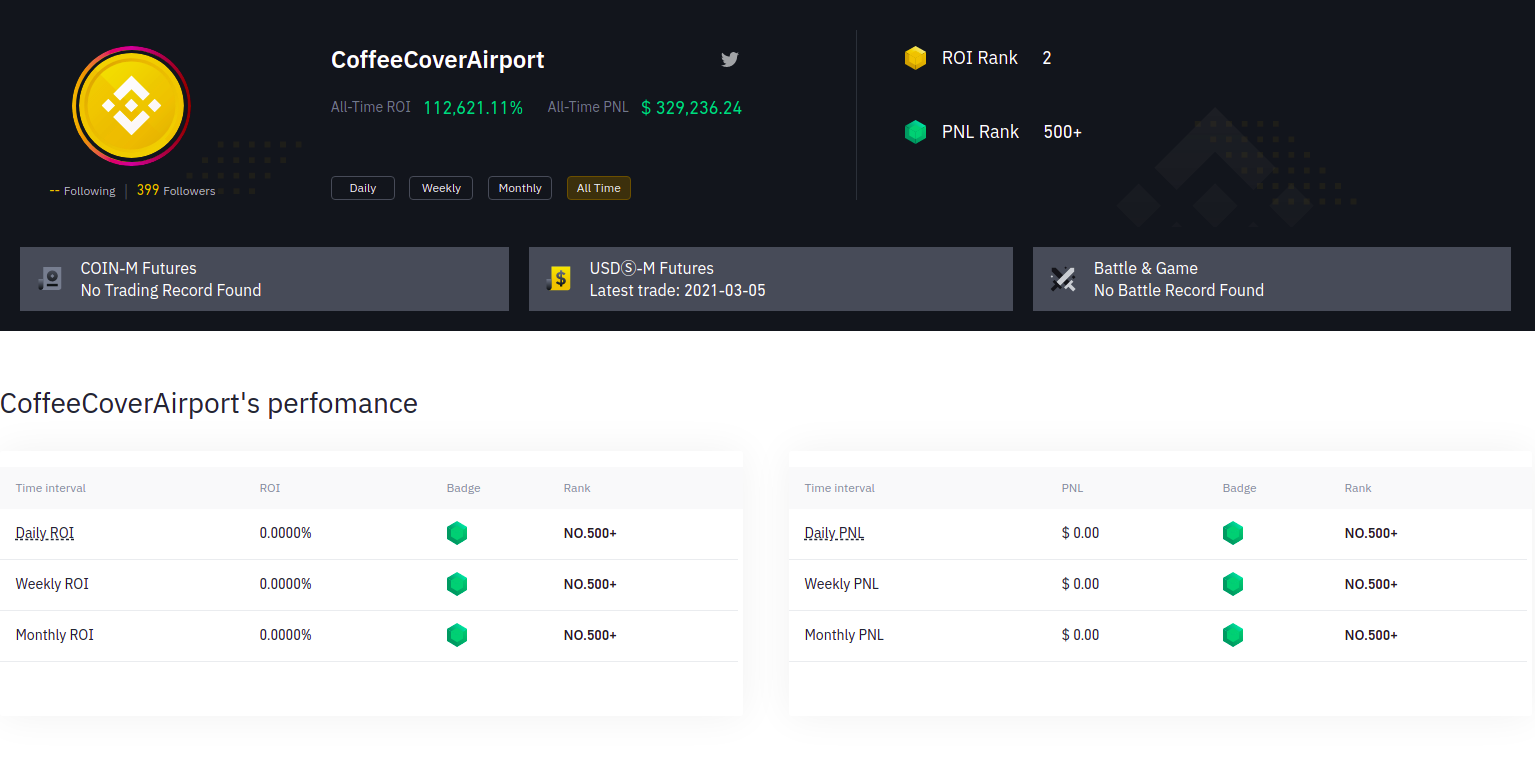
Task: Click the Weekly PNL row label
Action: click(x=842, y=584)
